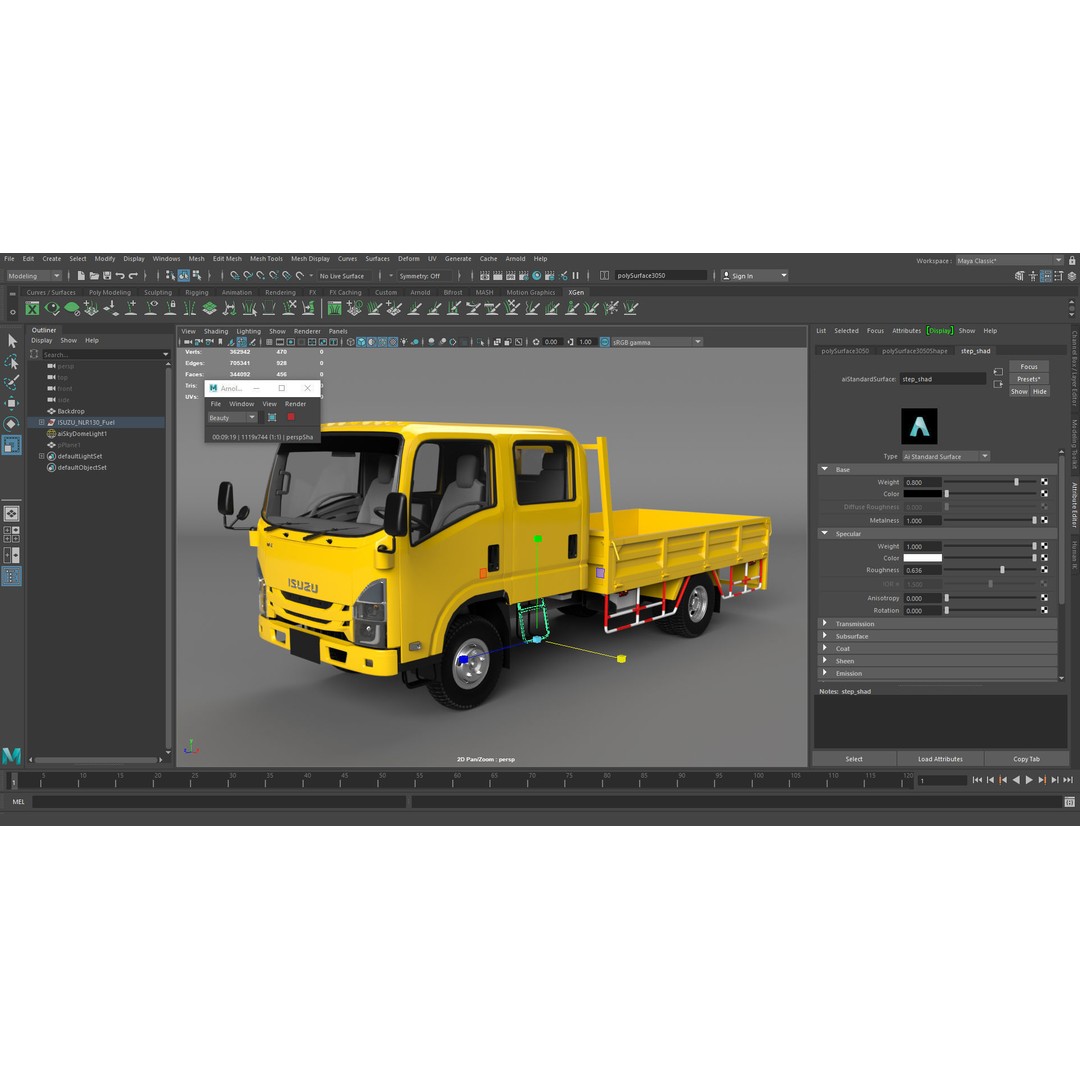Screen dimensions: 1080x1080
Task: Pick the Rotate tool in toolbox
Action: (12, 424)
